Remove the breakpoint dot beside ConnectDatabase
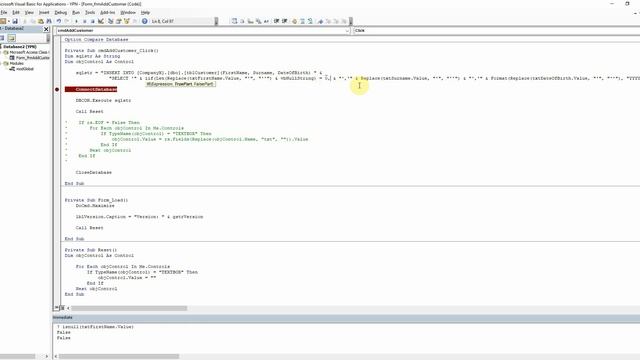 pyautogui.click(x=57, y=89)
